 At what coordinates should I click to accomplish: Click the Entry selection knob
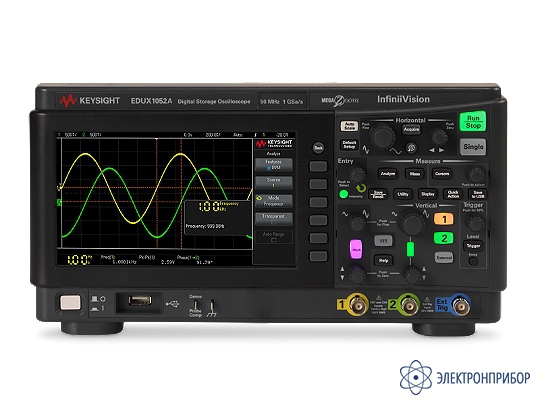coord(357,174)
